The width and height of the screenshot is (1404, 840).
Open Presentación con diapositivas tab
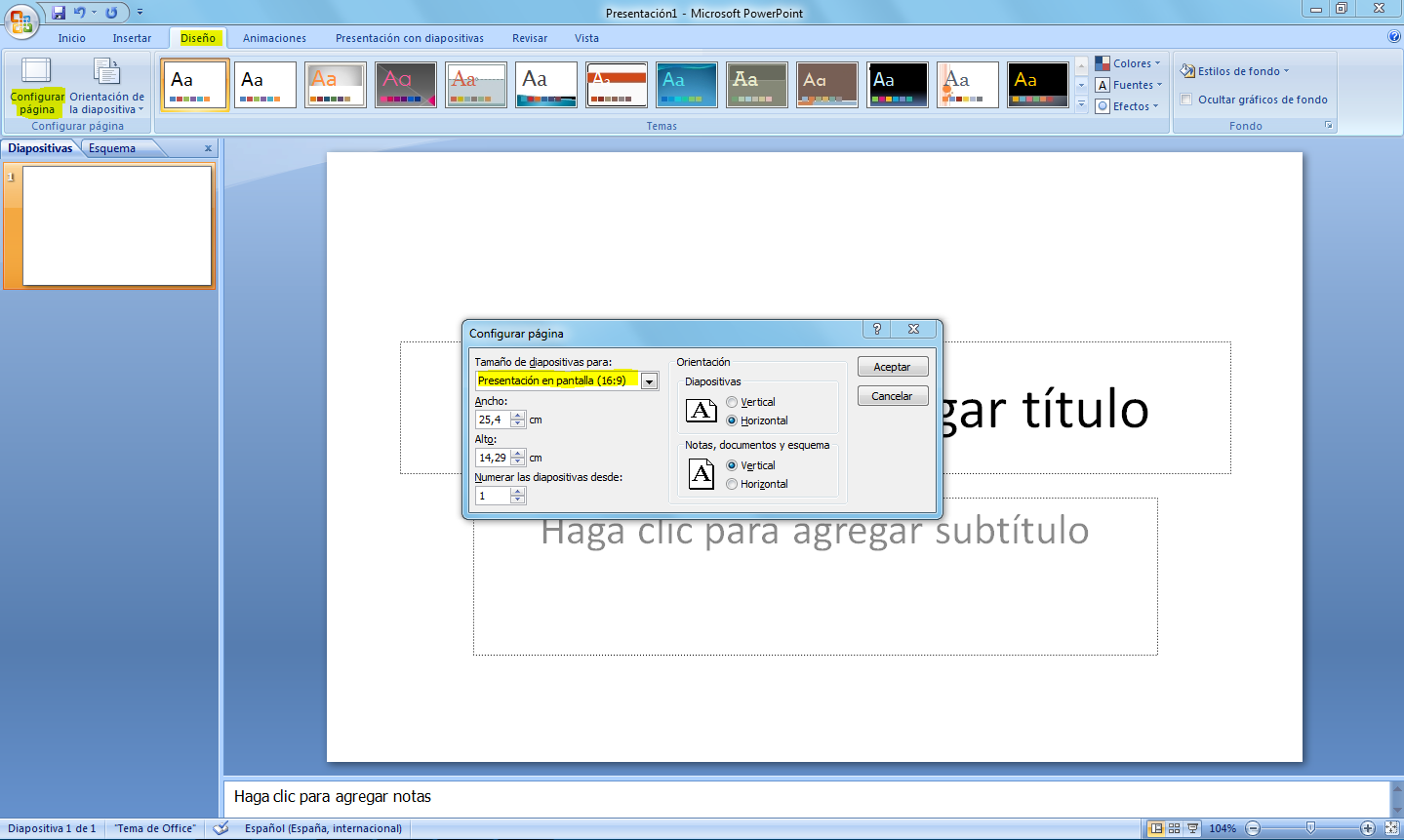click(x=410, y=38)
